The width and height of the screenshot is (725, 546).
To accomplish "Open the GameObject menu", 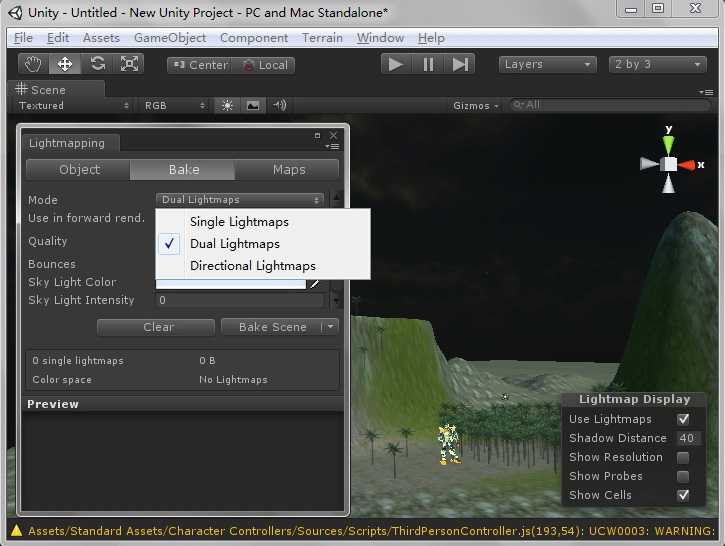I will tap(170, 38).
